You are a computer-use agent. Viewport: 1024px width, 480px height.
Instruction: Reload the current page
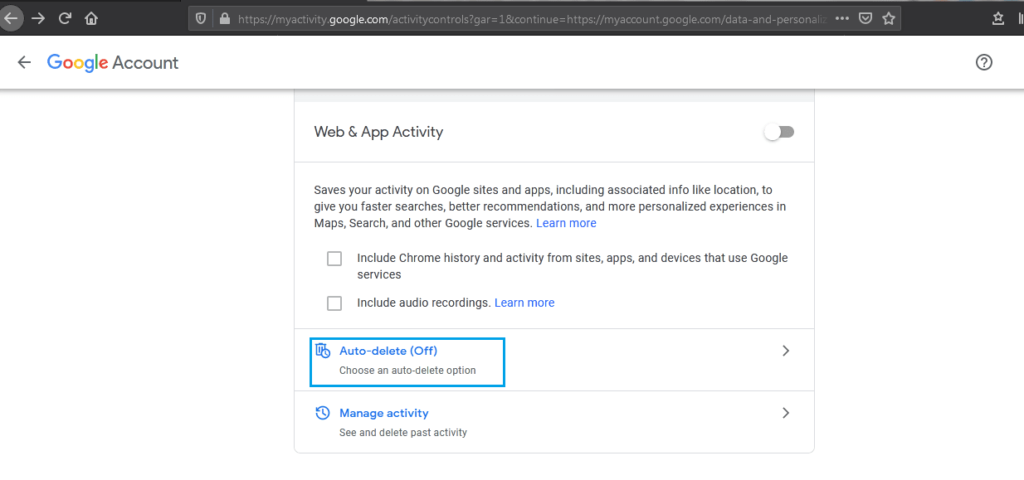(x=65, y=18)
